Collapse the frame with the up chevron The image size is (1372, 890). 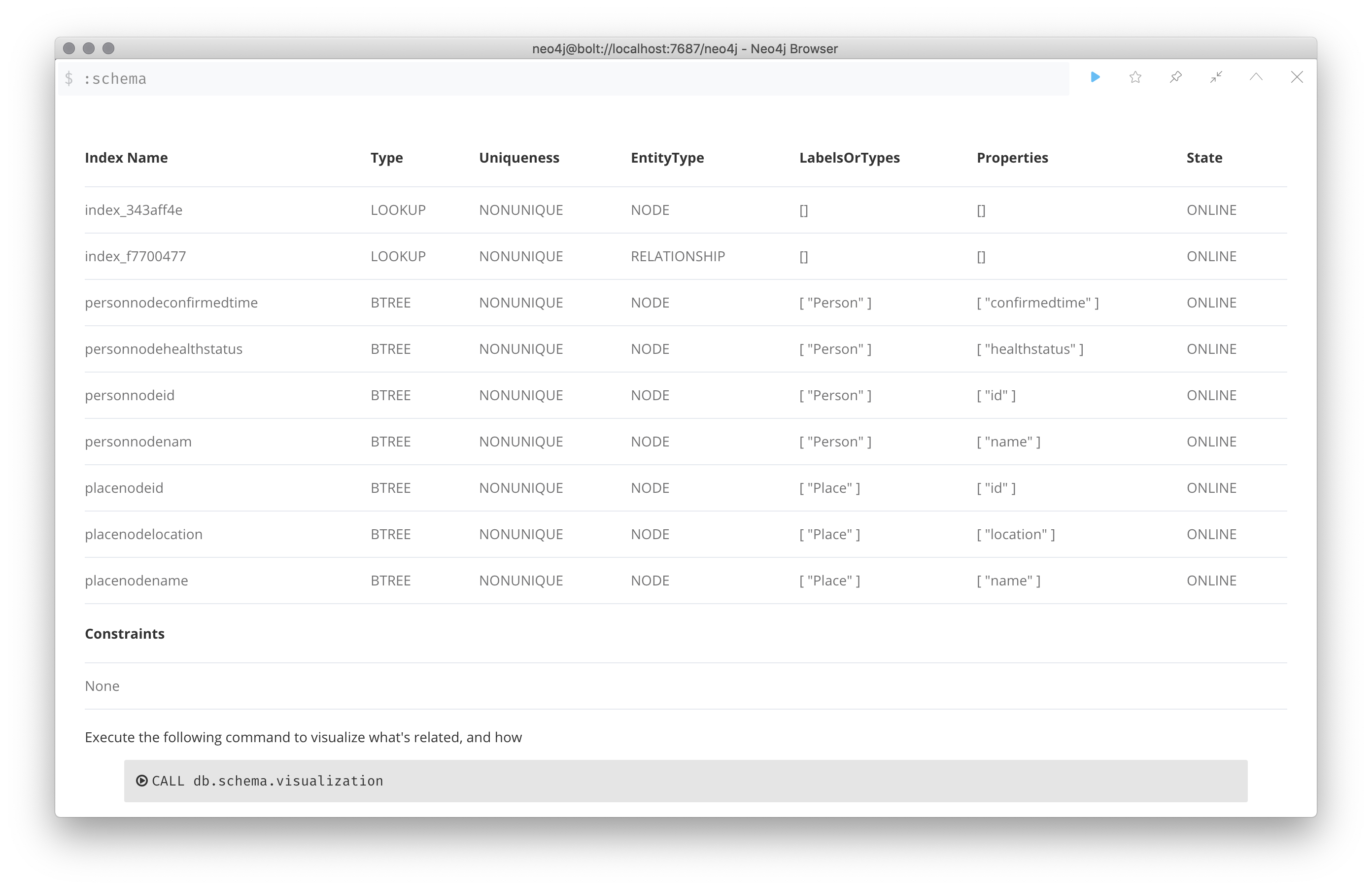(1256, 77)
